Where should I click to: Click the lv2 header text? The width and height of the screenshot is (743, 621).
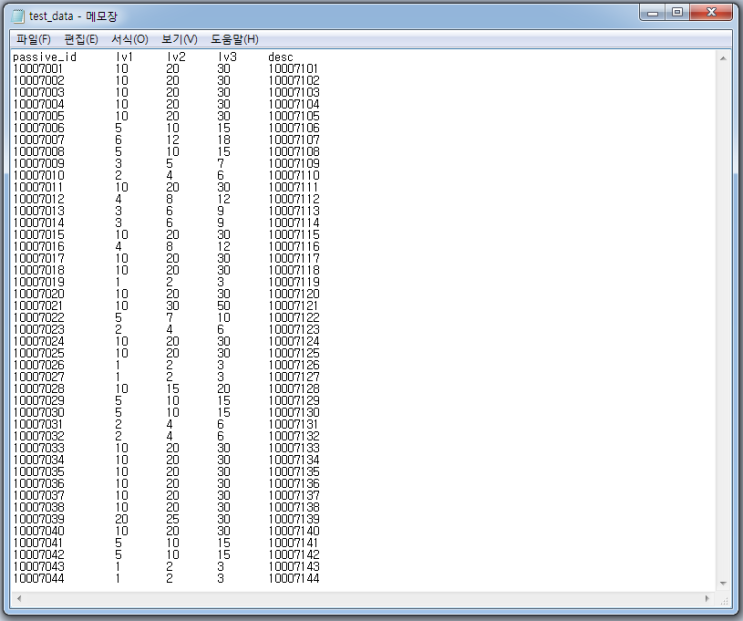point(176,57)
